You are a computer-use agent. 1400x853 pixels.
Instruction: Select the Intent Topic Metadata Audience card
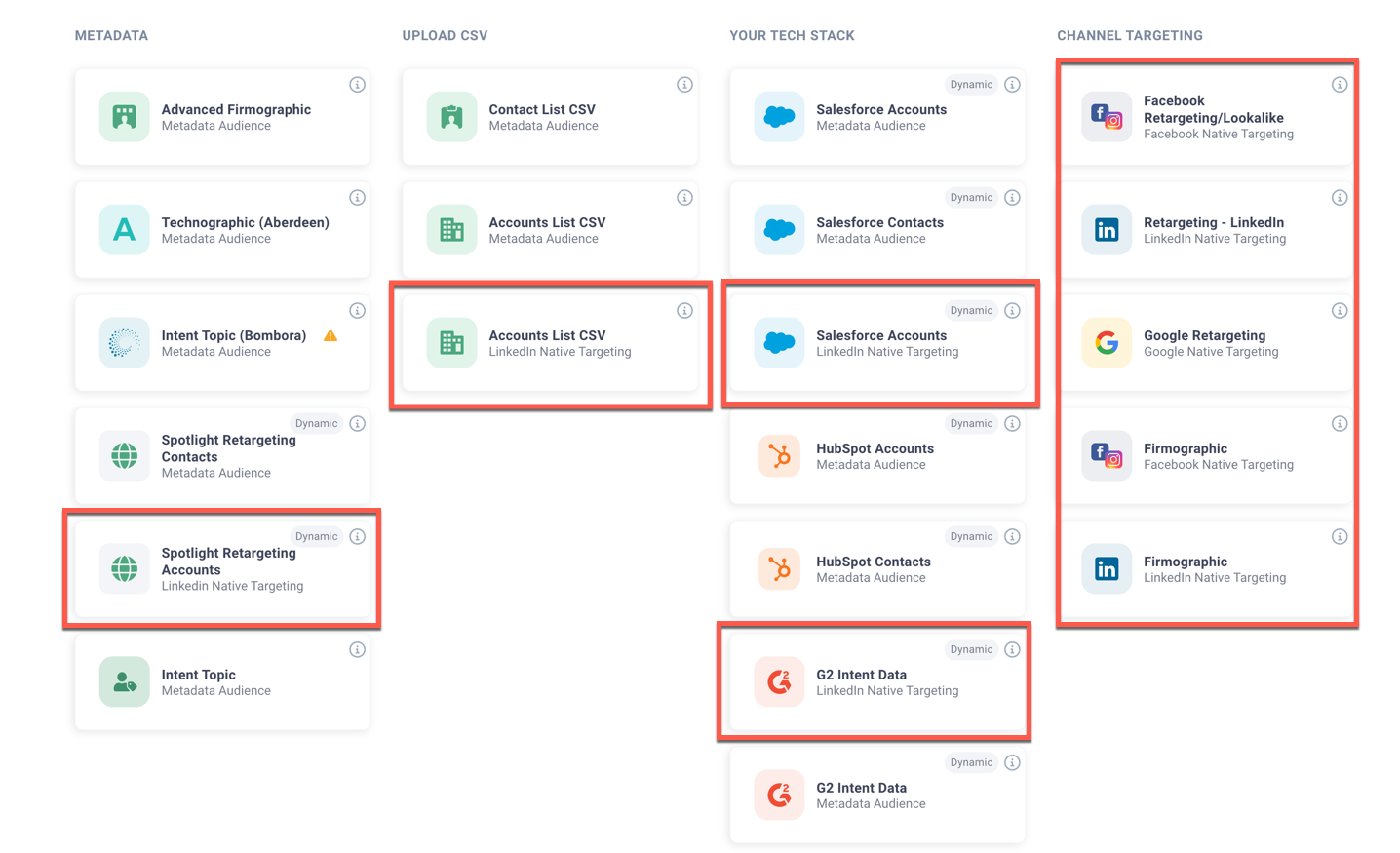[222, 682]
